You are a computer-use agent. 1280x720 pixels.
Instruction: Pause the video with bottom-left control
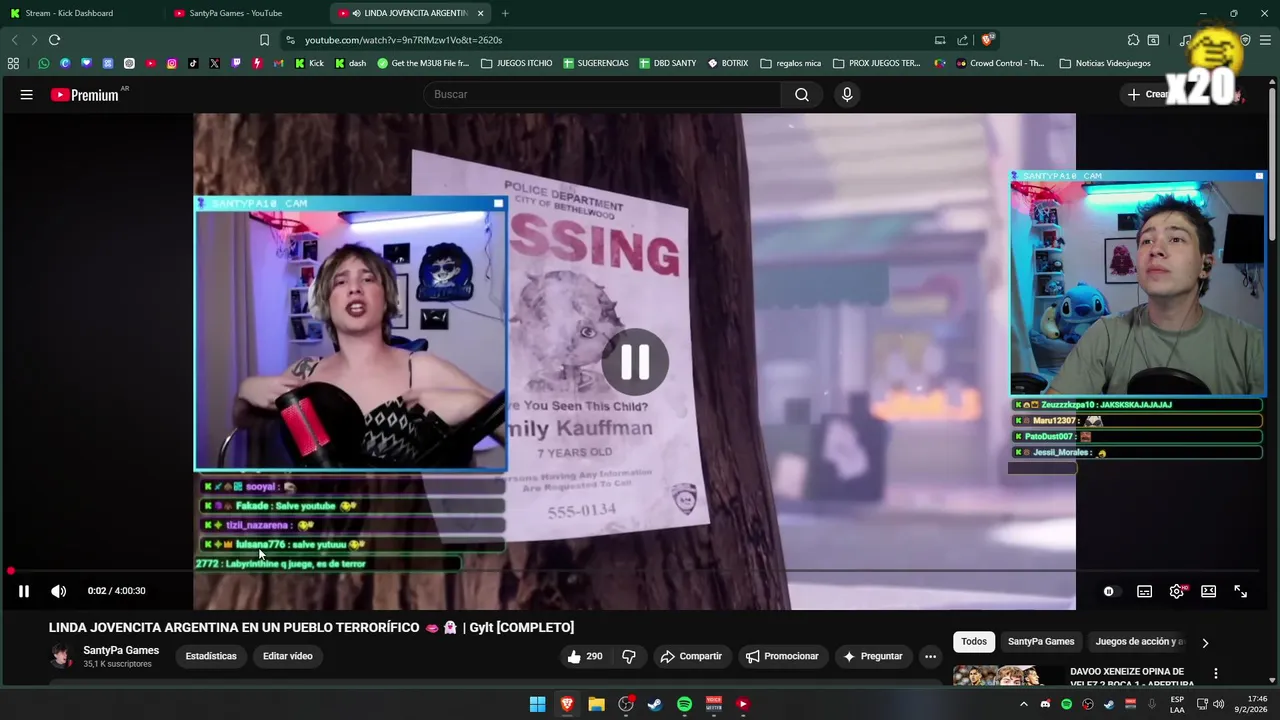pos(24,591)
